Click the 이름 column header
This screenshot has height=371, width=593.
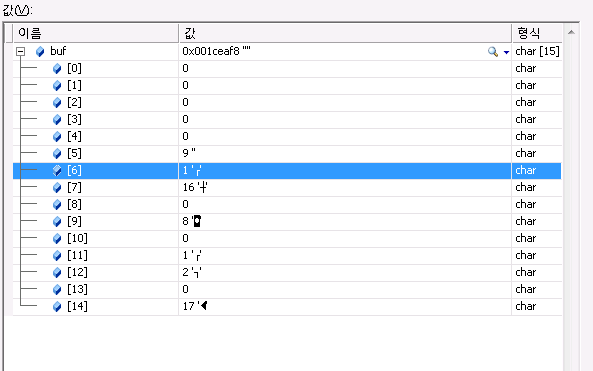(x=95, y=33)
